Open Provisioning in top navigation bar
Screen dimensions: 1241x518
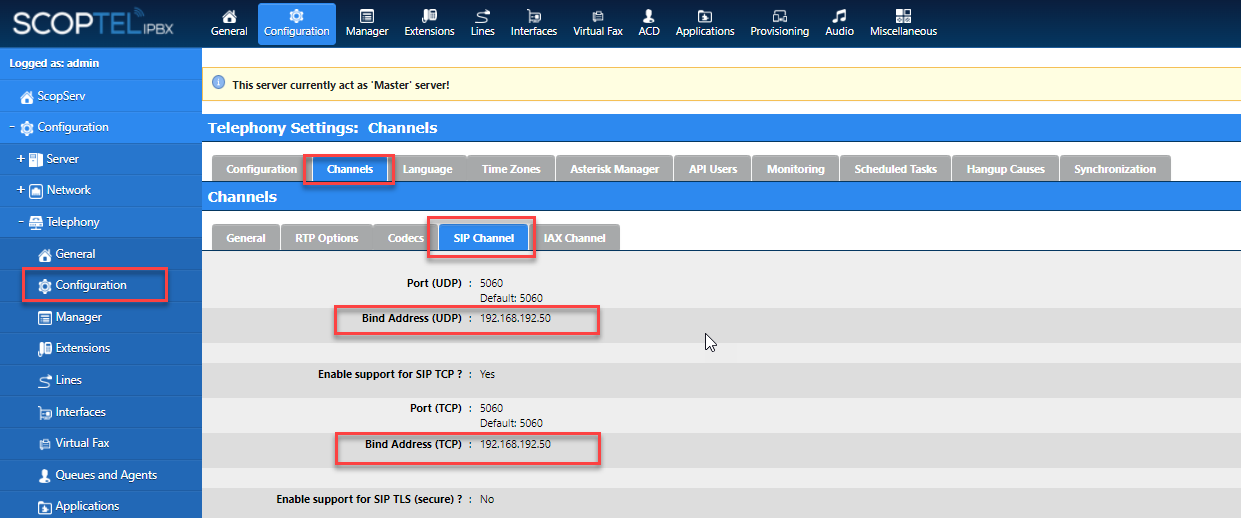pyautogui.click(x=780, y=23)
